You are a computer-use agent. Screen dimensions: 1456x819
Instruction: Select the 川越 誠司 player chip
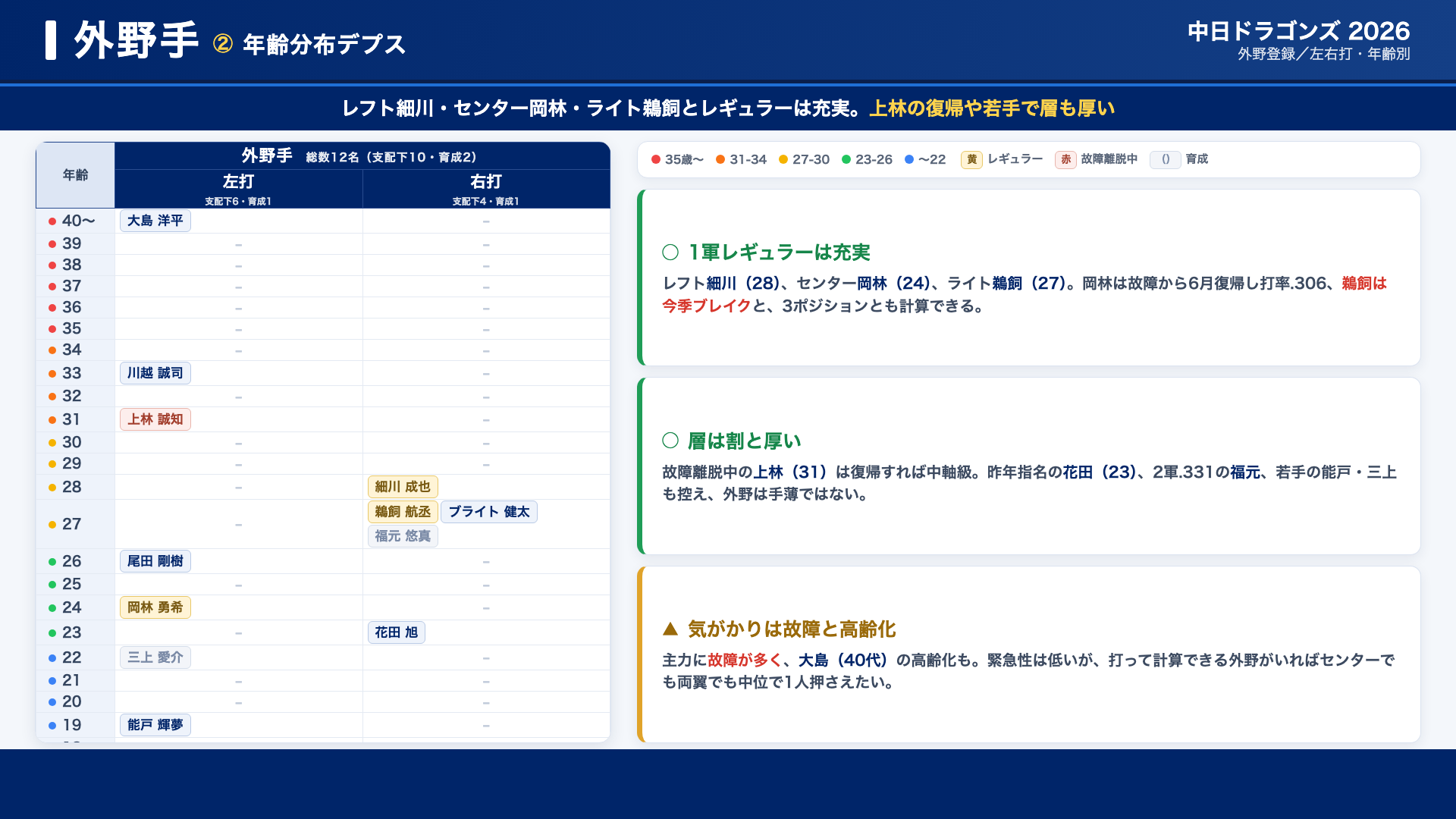point(155,373)
